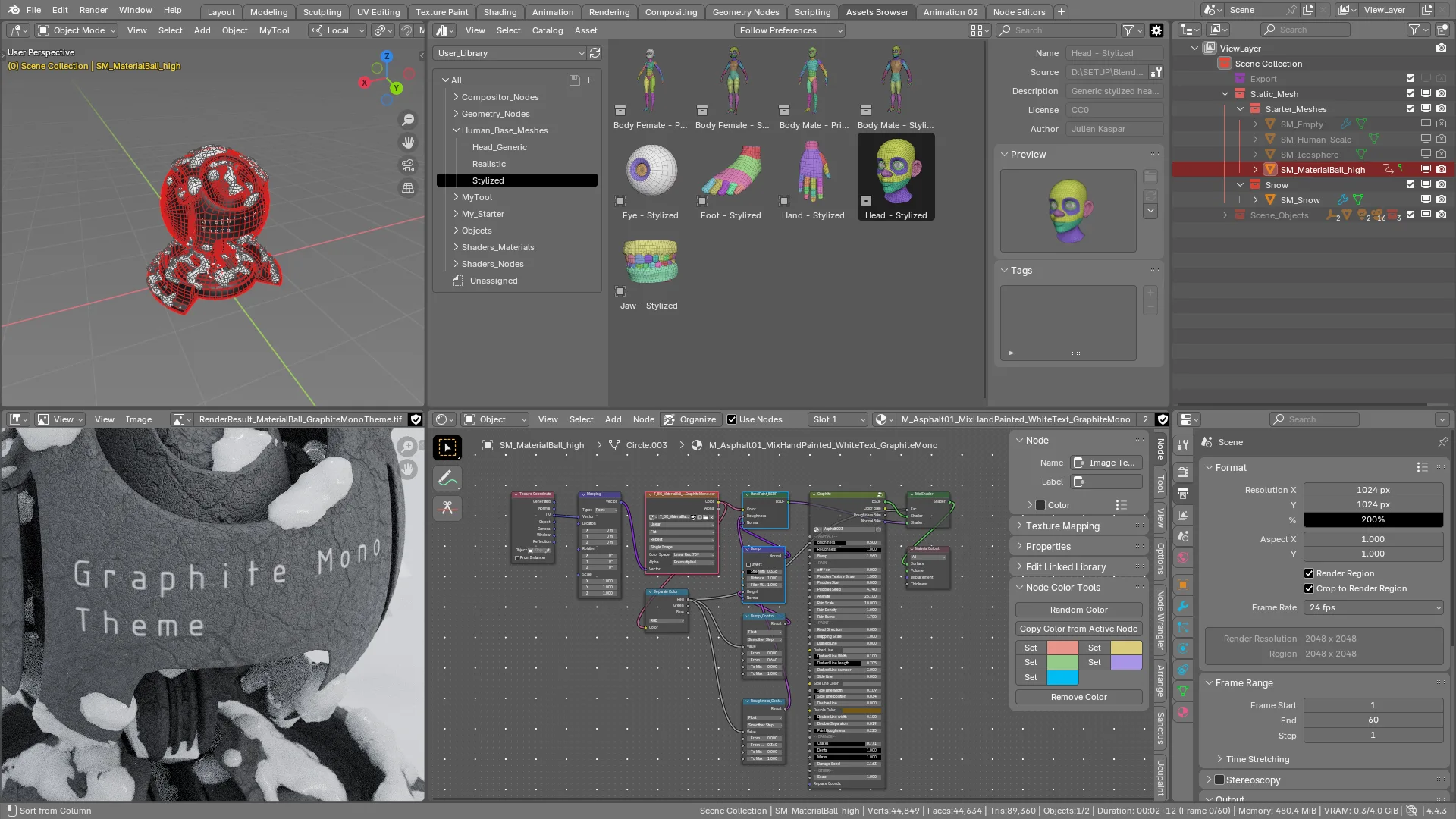Open the Object Data green mesh tab
Viewport: 1456px width, 819px height.
click(x=1183, y=691)
